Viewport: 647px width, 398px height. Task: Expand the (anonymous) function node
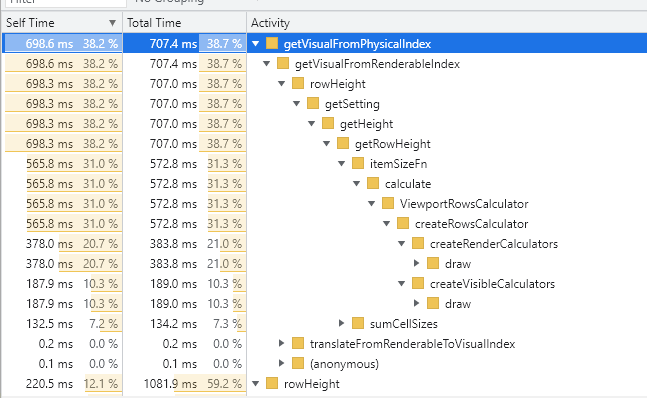pyautogui.click(x=281, y=363)
